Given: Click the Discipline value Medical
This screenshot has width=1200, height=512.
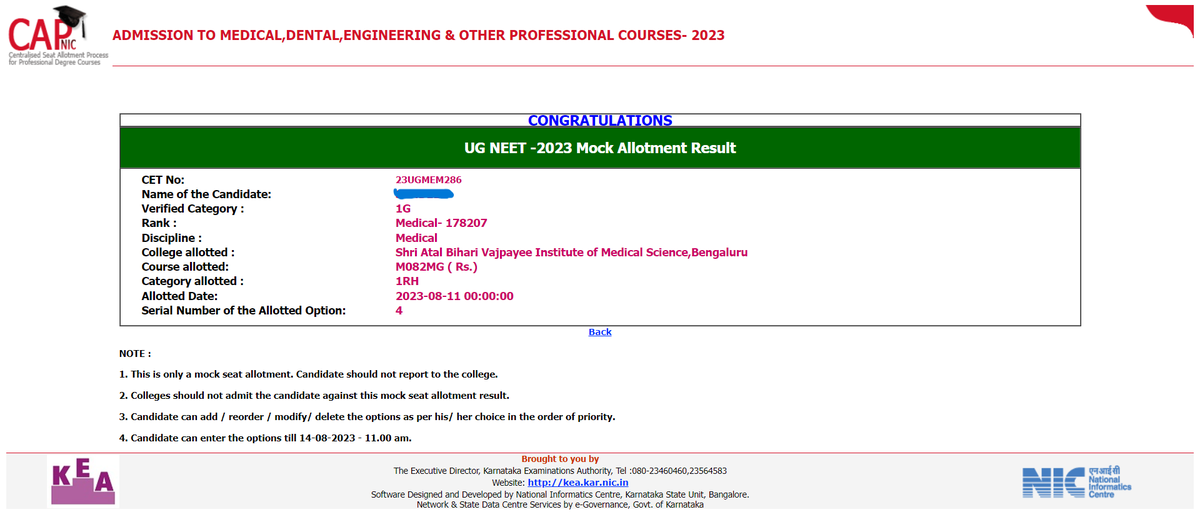Looking at the screenshot, I should click(x=416, y=238).
